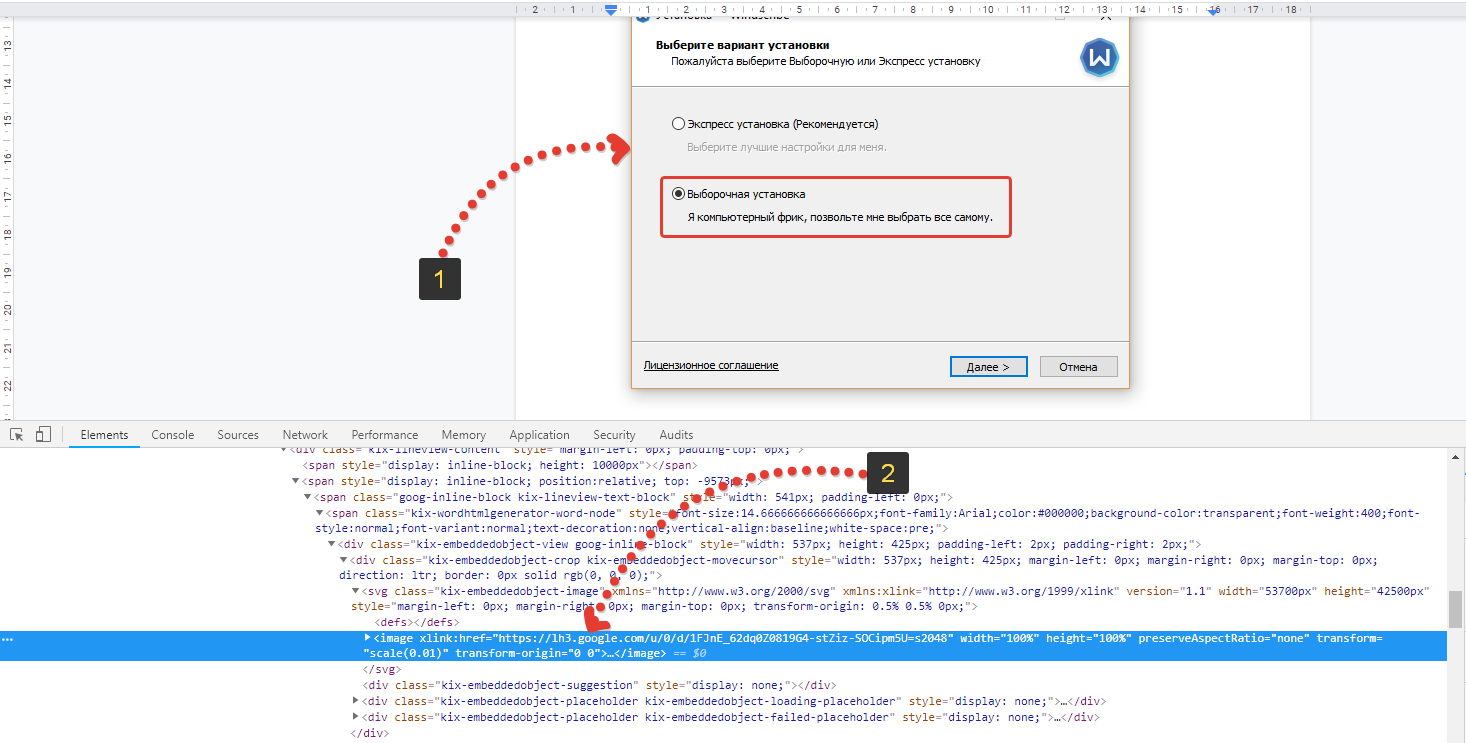
Task: Select the Выборочная установка radio option
Action: (679, 194)
